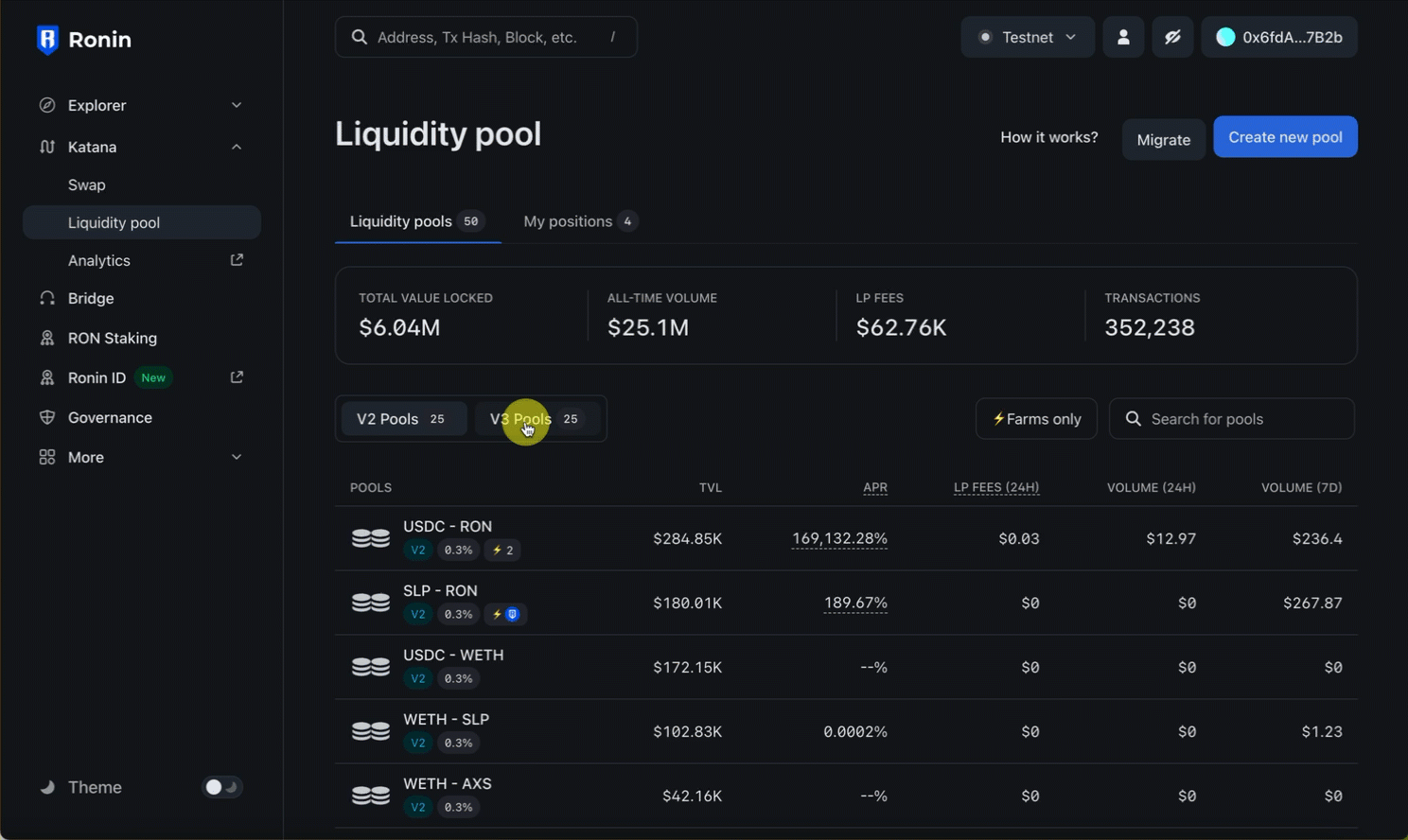The height and width of the screenshot is (840, 1408).
Task: Click the USDC - RON pool token icon
Action: tap(371, 538)
